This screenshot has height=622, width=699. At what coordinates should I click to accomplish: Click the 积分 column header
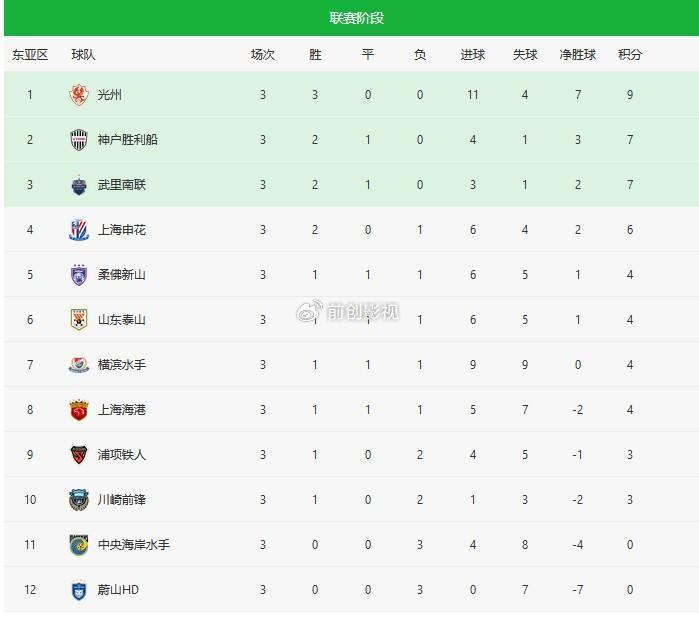pos(630,55)
